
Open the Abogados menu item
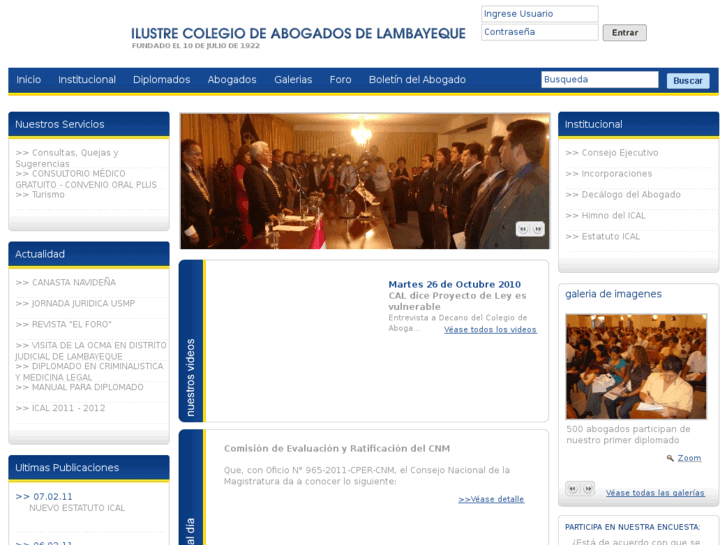coord(232,80)
